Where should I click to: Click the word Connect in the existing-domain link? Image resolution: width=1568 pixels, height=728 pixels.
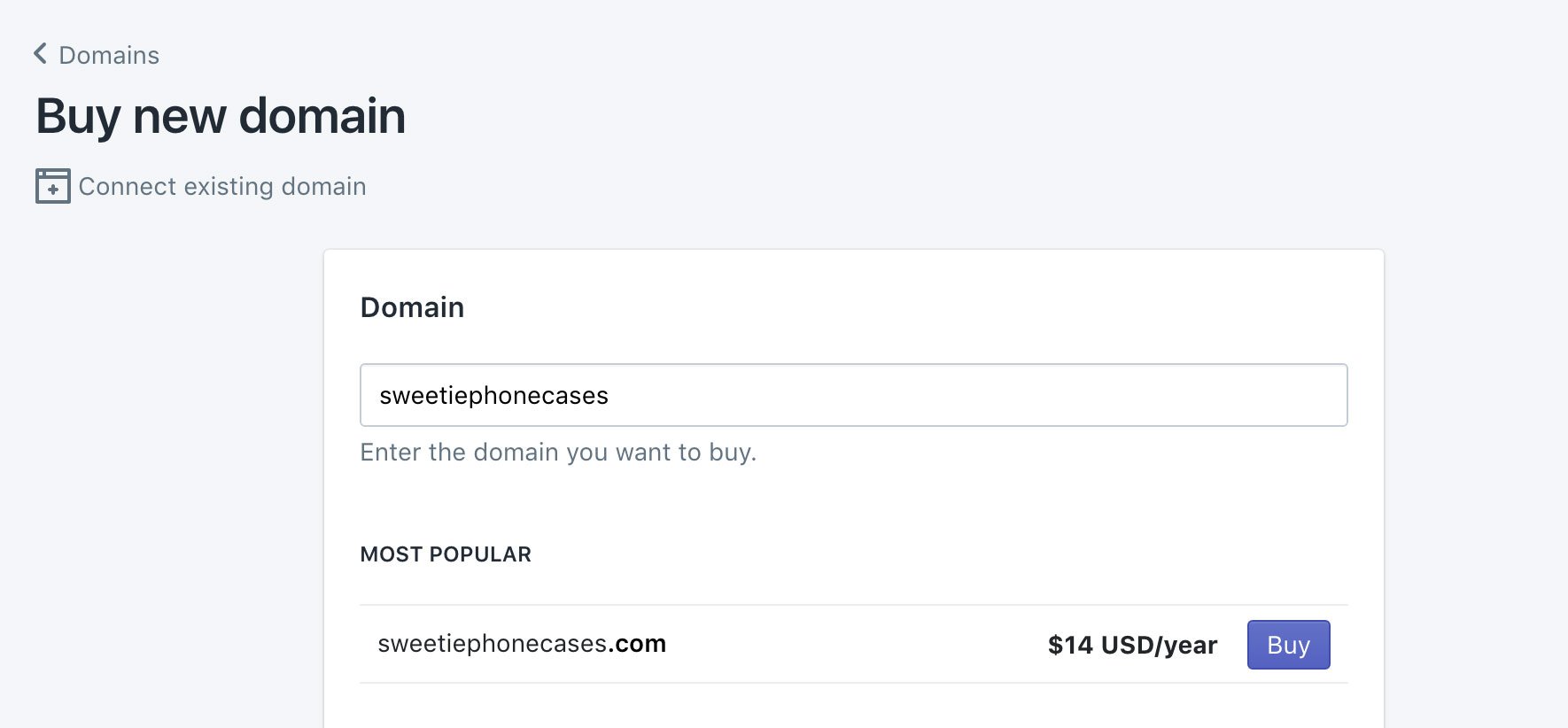point(128,186)
